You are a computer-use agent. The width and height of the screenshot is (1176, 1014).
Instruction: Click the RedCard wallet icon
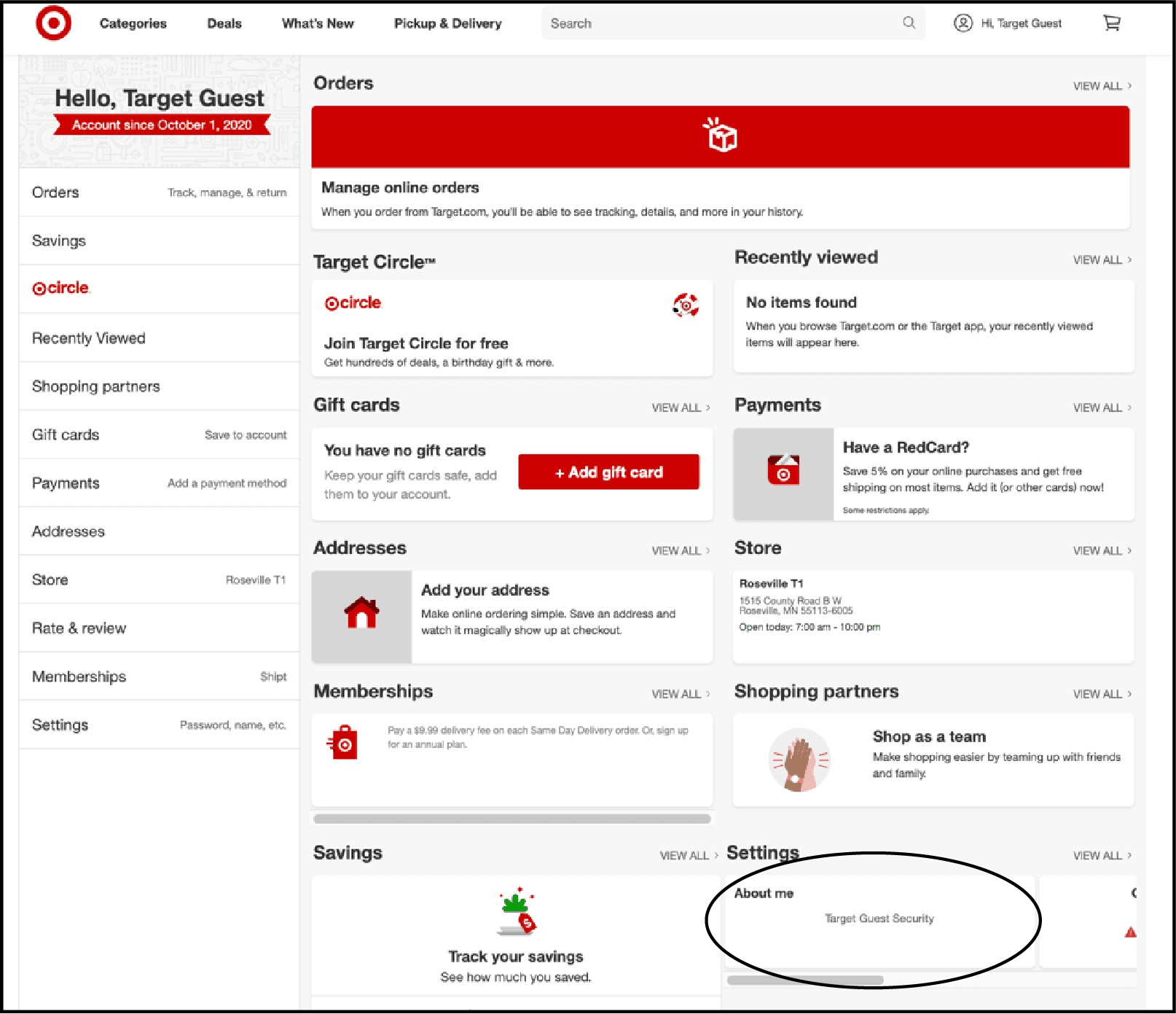point(783,469)
